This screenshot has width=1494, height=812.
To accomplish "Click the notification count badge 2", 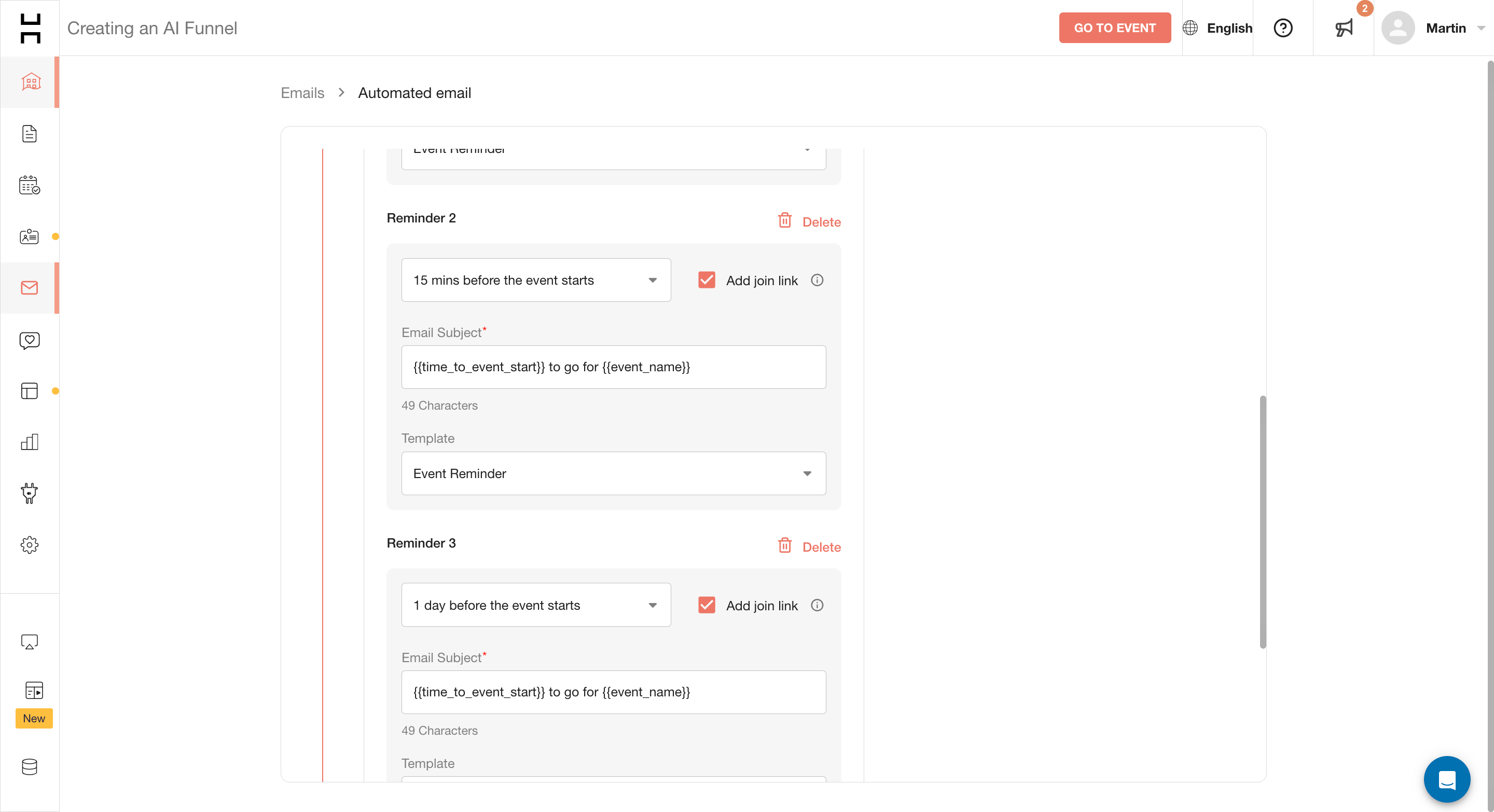I will pyautogui.click(x=1365, y=8).
